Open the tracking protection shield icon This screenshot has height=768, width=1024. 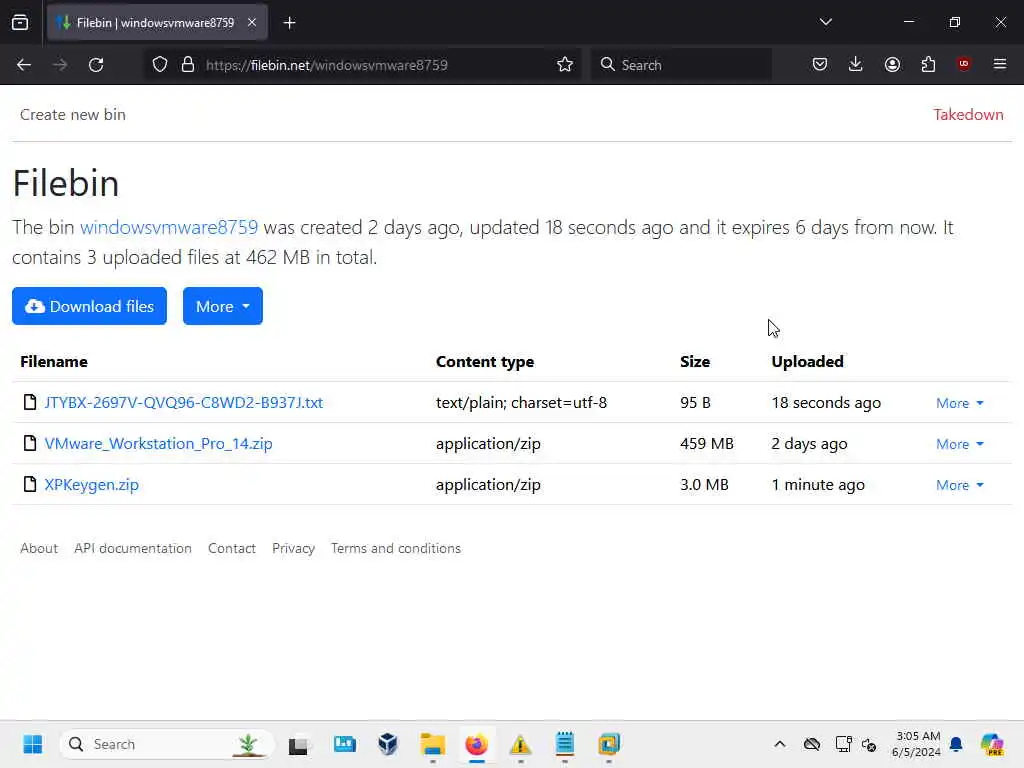coord(160,65)
